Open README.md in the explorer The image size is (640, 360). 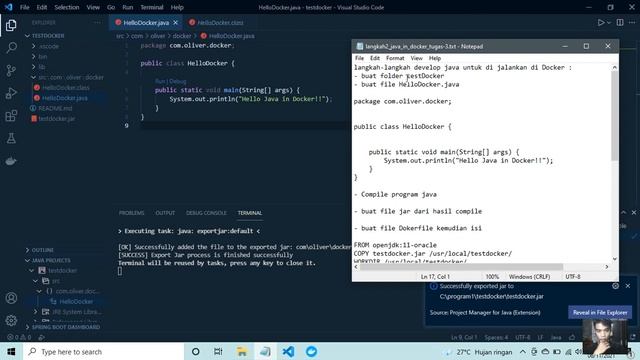point(55,108)
